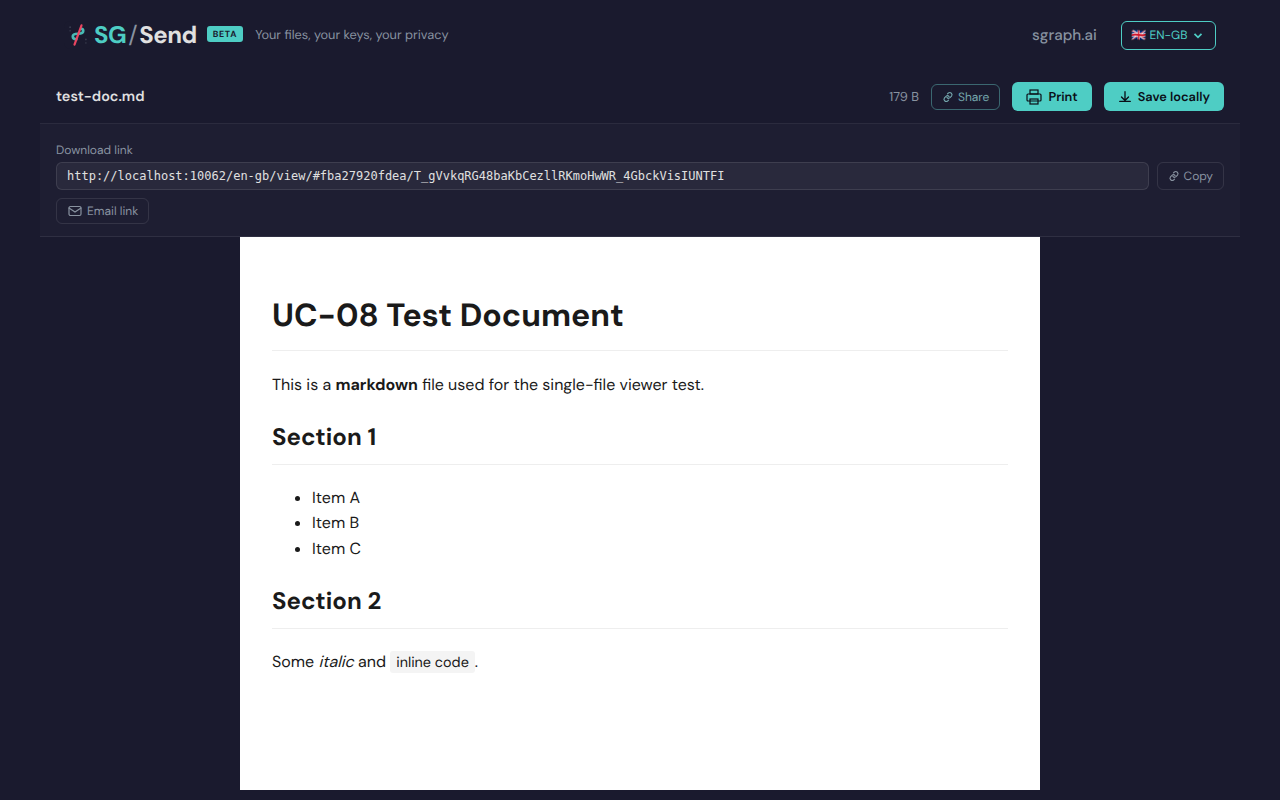Expand the EN-GB language dropdown chevron
This screenshot has width=1280, height=800.
pos(1198,36)
